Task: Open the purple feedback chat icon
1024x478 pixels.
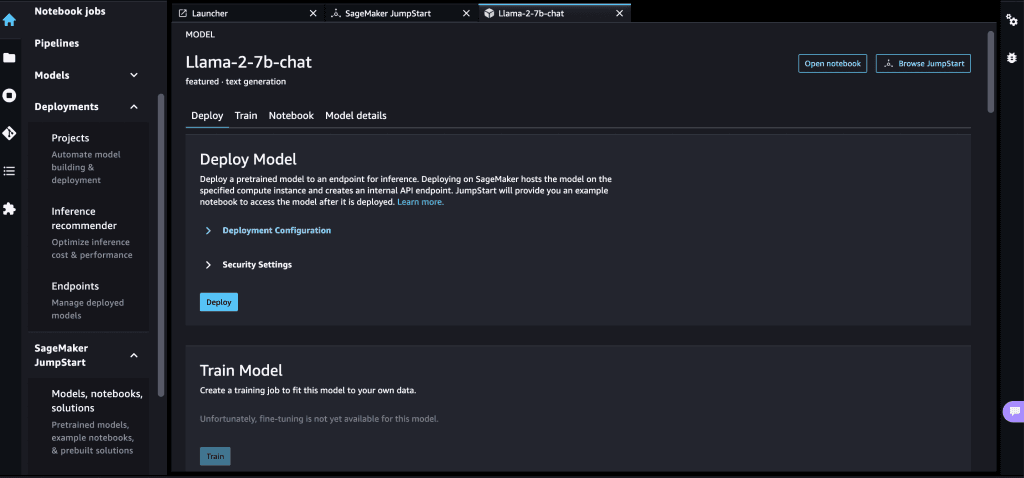Action: point(1014,411)
